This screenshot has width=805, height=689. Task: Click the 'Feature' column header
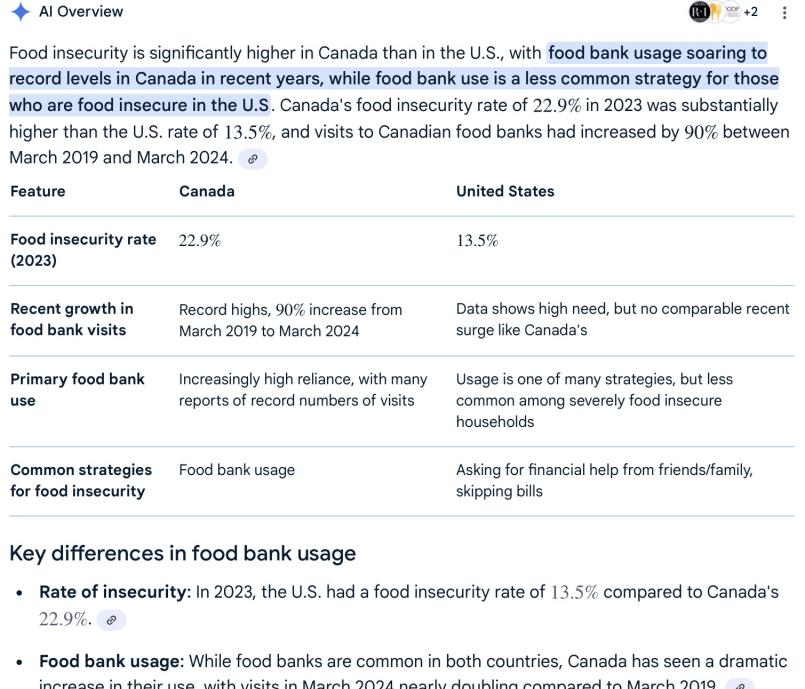click(38, 191)
